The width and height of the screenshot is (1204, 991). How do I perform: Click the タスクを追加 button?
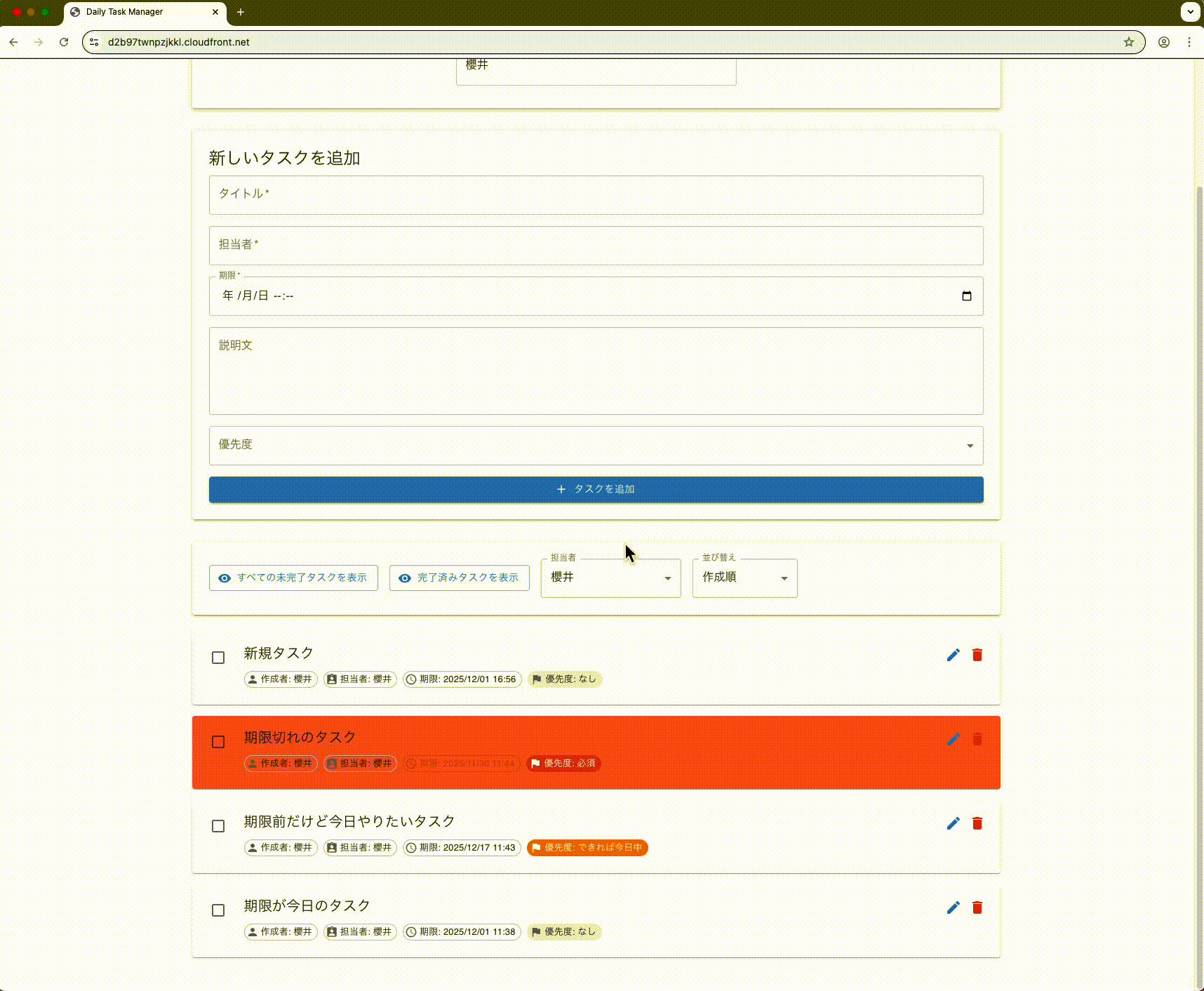point(596,489)
